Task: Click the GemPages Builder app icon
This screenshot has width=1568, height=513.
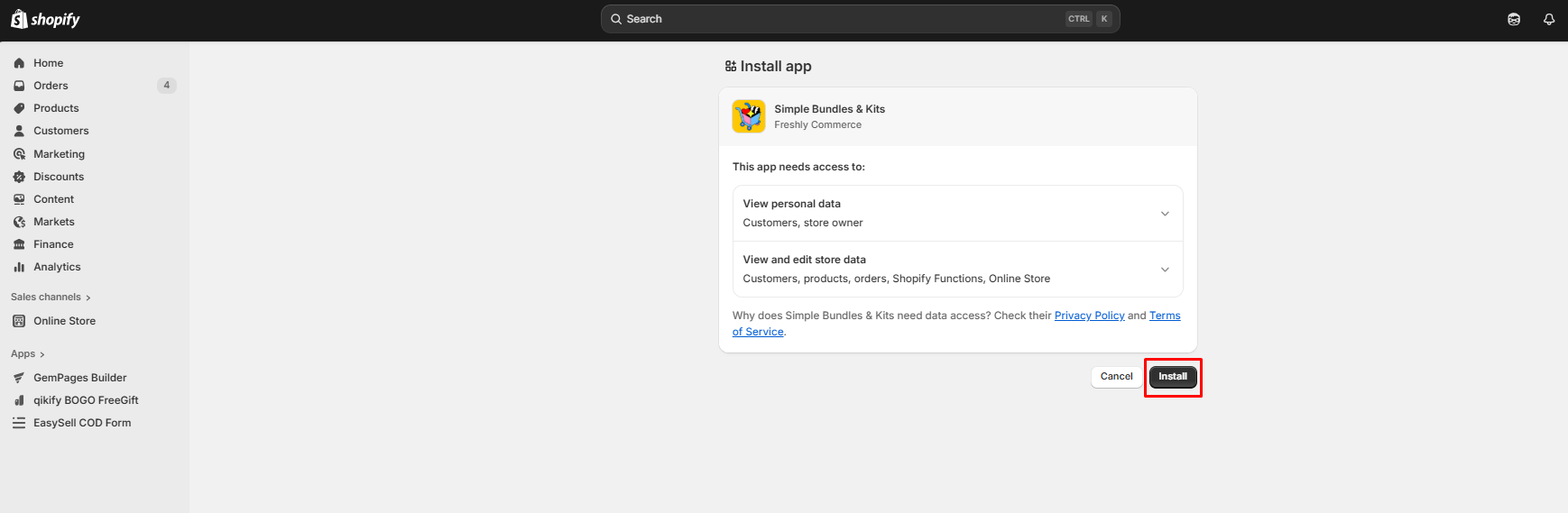Action: 19,378
